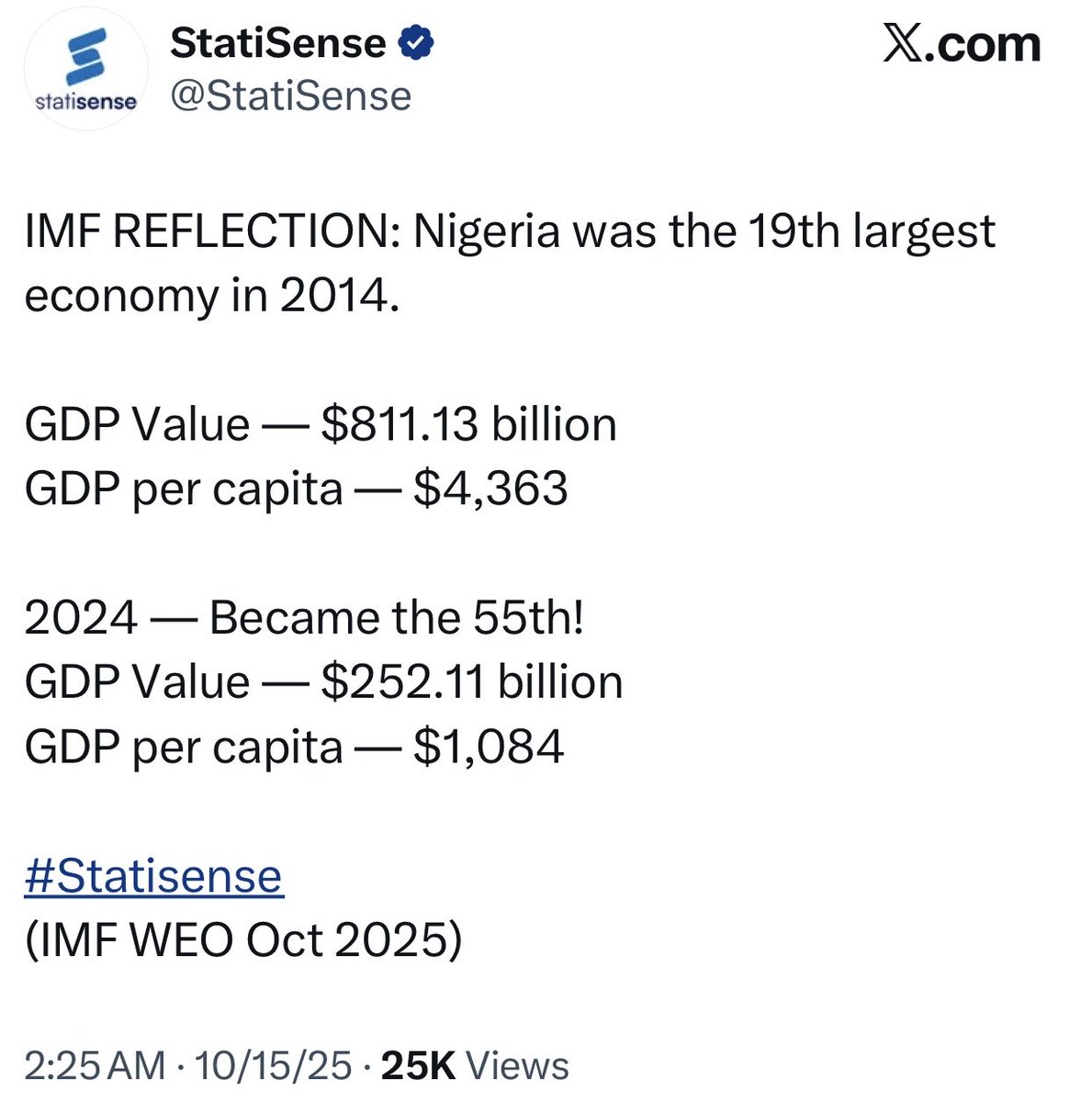Click the (IMF WEO Oct 2025) source note
The image size is (1092, 1102).
[x=243, y=939]
